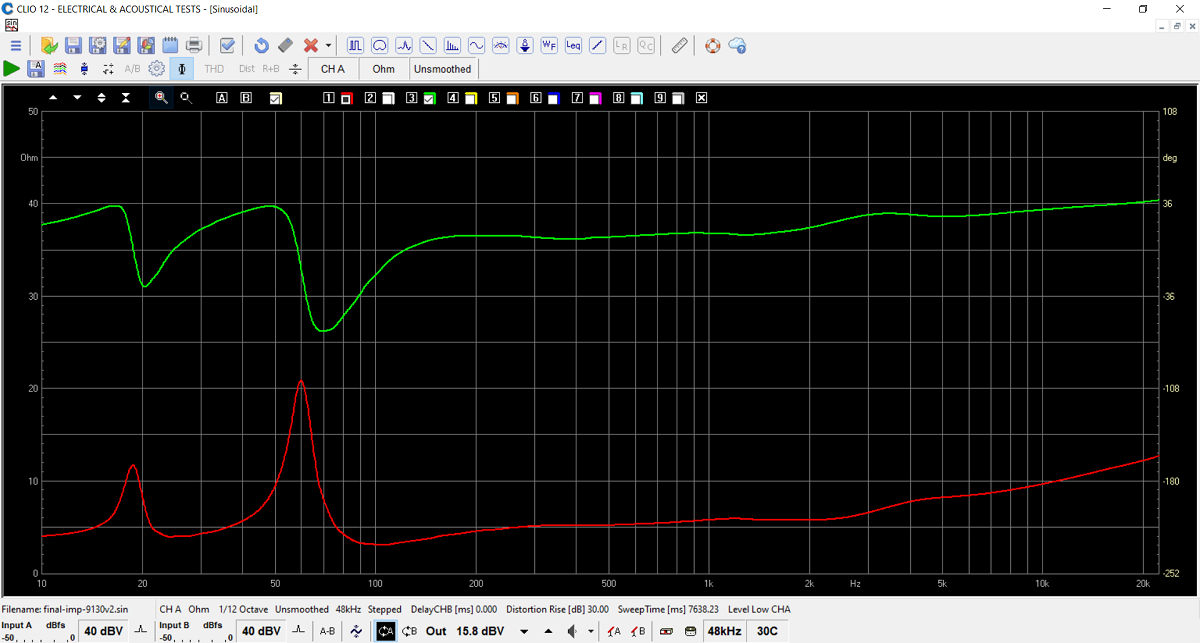1200x643 pixels.
Task: Click the blue circular undo arrow icon
Action: (x=261, y=45)
